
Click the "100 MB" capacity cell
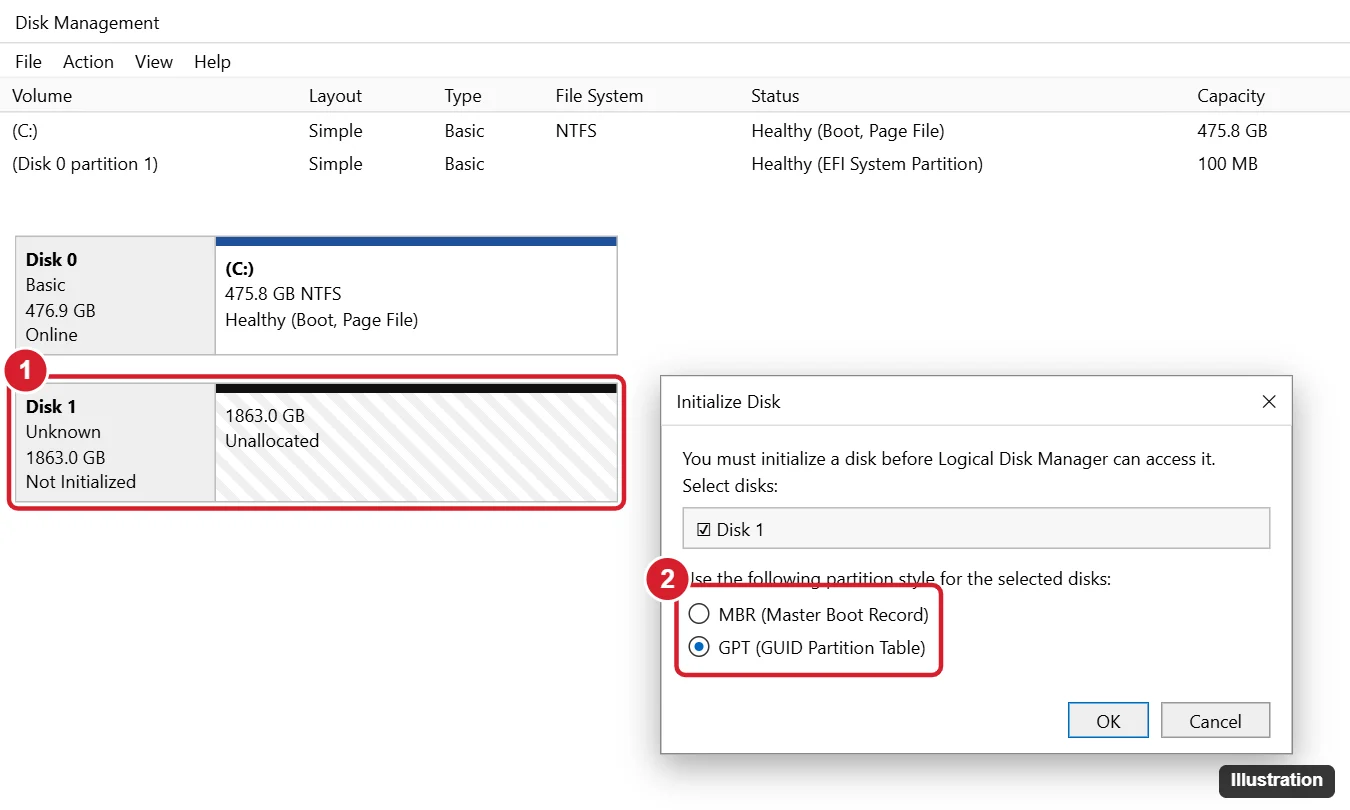click(x=1227, y=164)
